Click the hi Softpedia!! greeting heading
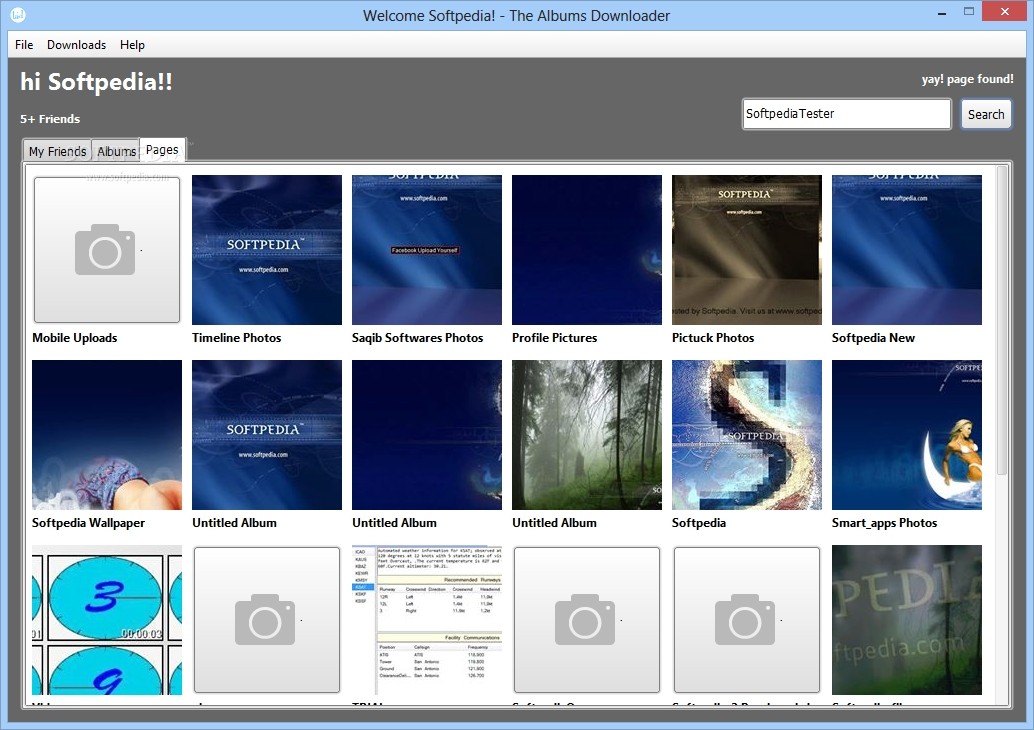 (x=96, y=82)
